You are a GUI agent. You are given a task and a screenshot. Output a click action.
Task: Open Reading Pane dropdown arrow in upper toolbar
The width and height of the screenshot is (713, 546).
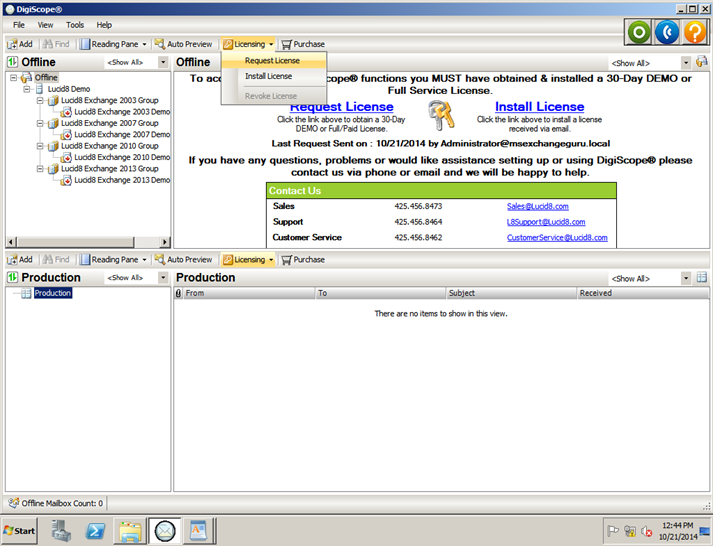(145, 44)
